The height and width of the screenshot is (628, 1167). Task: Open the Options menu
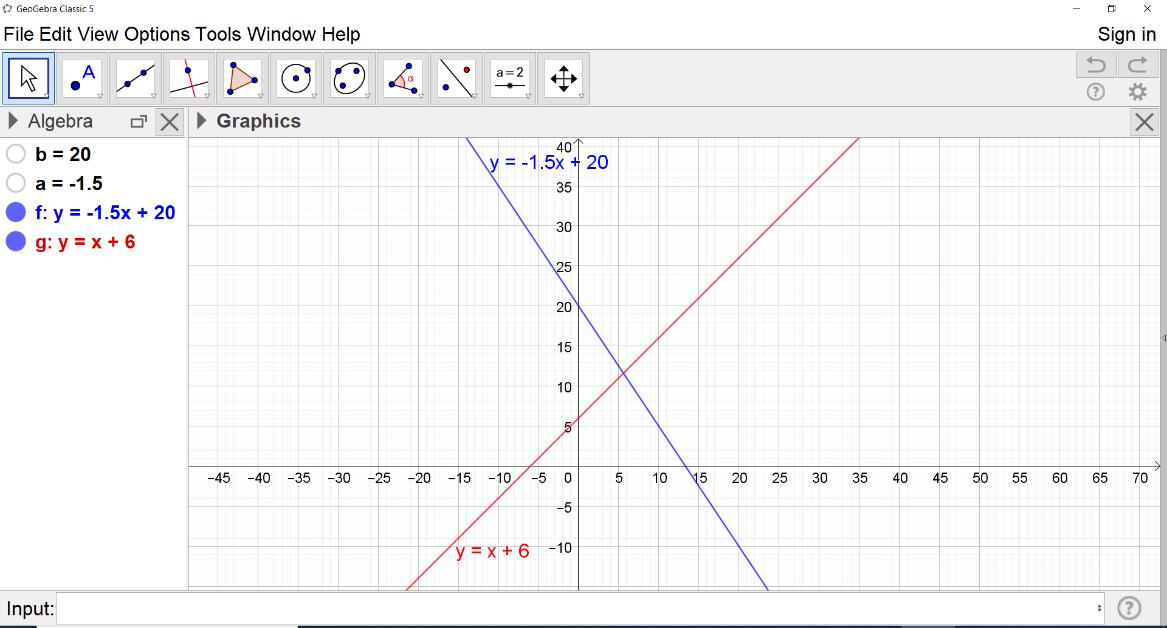(x=157, y=34)
